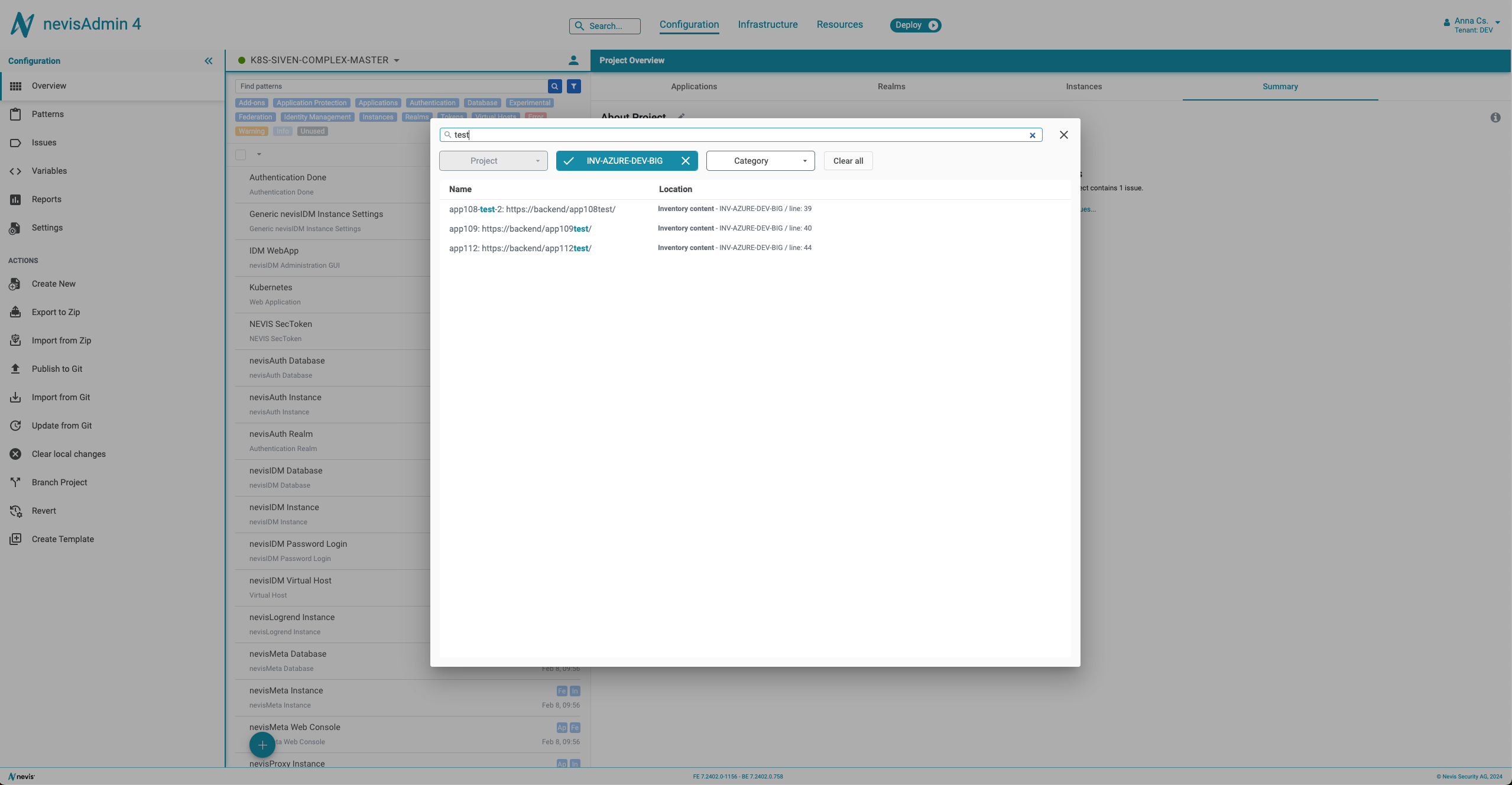Click into the dialog search field
The height and width of the screenshot is (785, 1512).
point(741,135)
